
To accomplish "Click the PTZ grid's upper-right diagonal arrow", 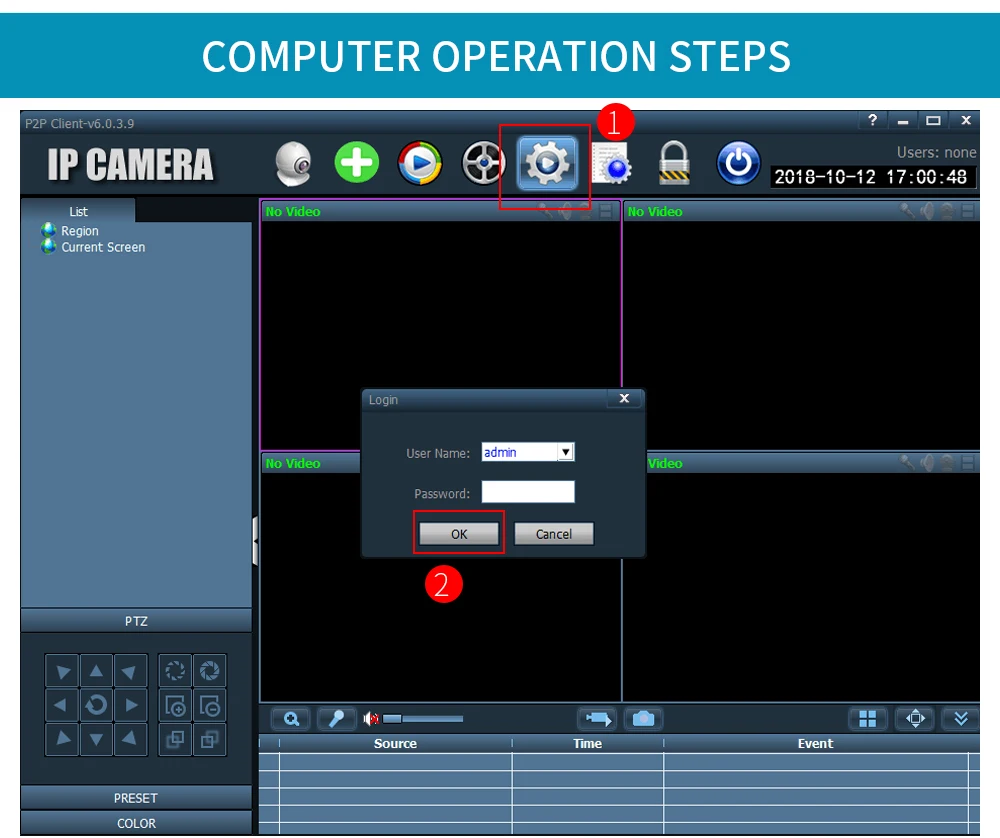I will (131, 671).
